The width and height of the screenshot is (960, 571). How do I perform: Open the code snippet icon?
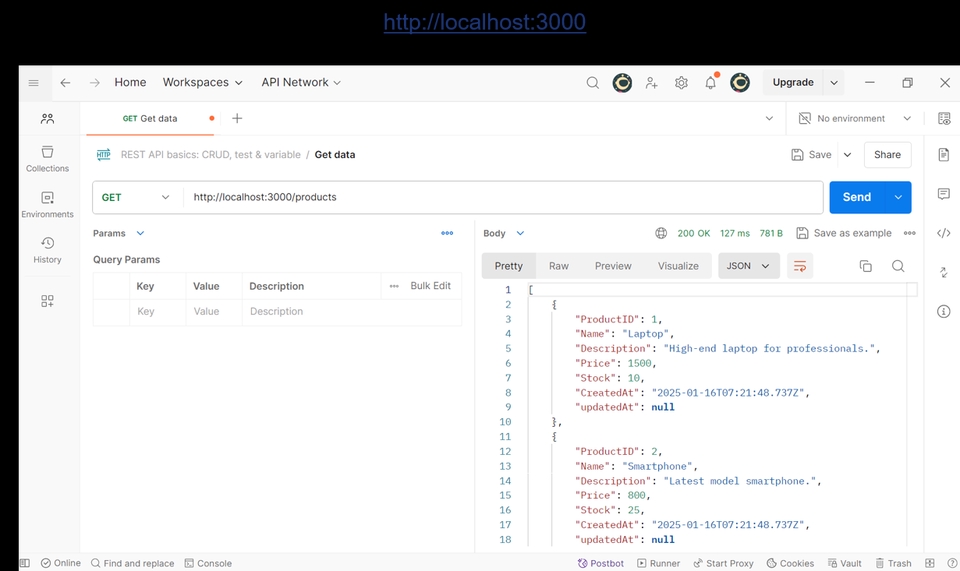[943, 233]
